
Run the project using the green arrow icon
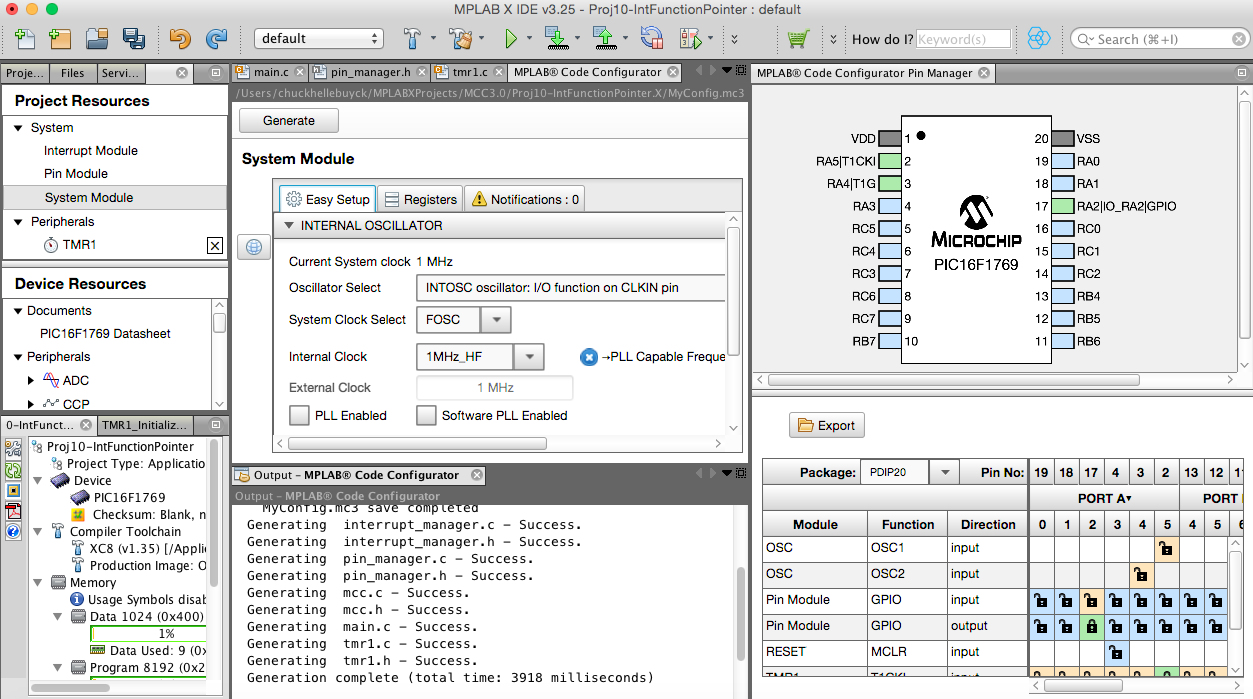tap(511, 38)
